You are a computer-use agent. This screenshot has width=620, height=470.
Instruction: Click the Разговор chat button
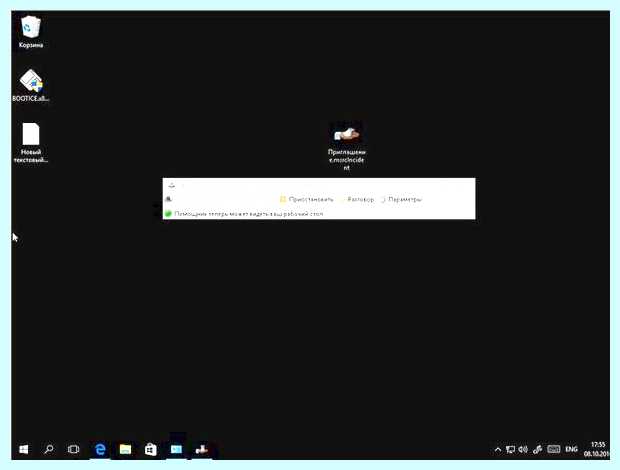coord(357,199)
